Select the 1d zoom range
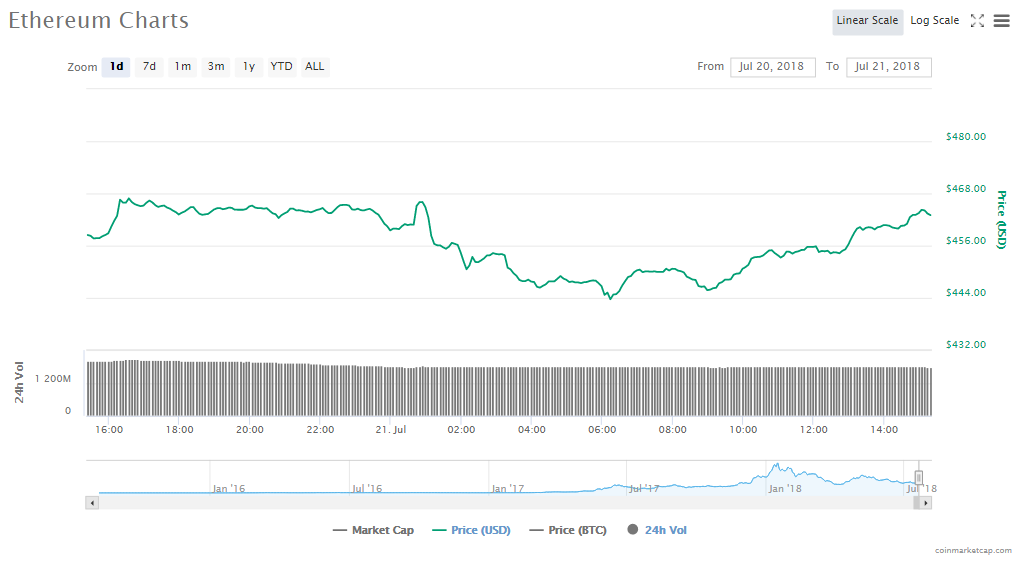Screen dimensions: 1022x563 (116, 67)
